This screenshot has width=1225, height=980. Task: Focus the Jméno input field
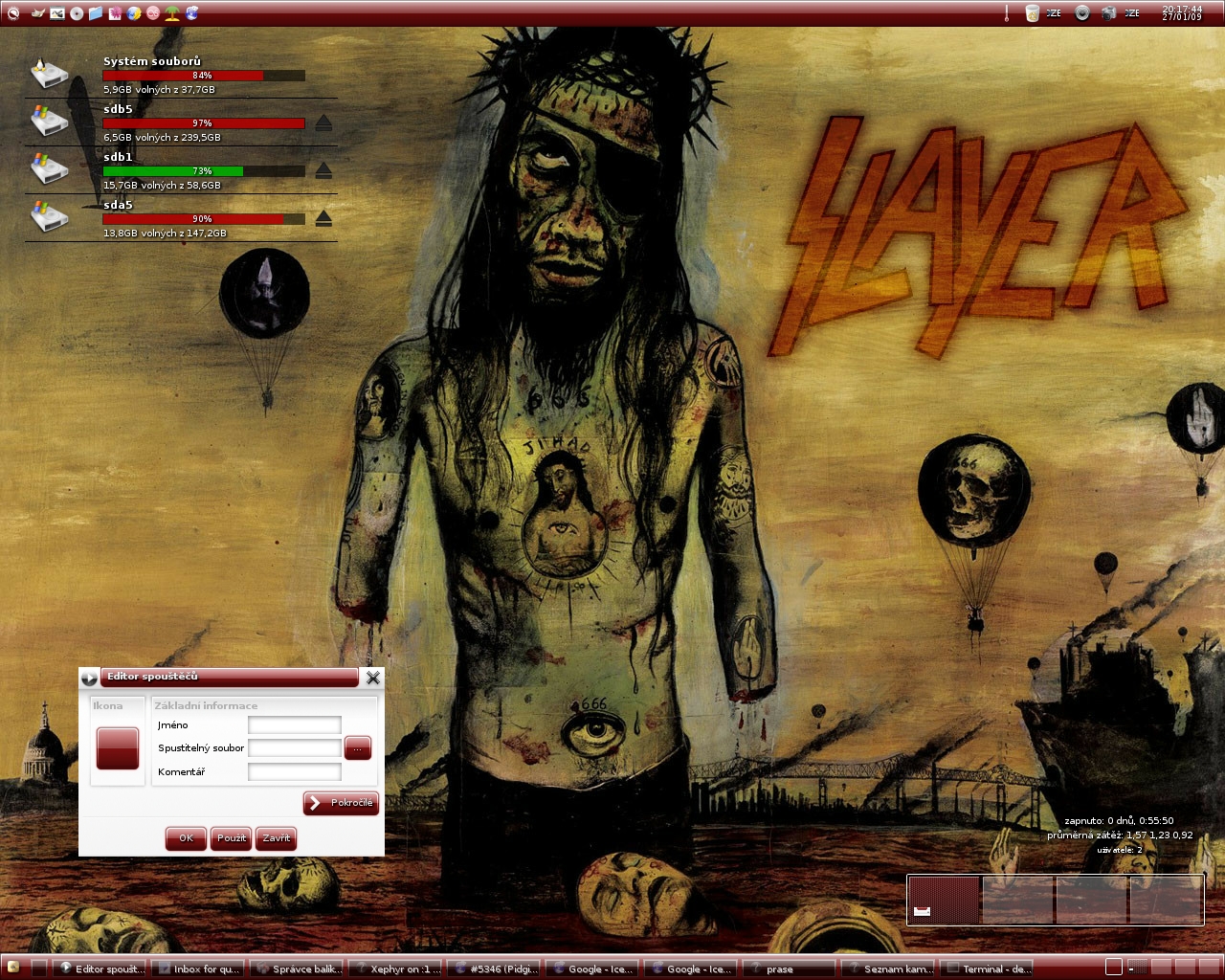click(295, 725)
